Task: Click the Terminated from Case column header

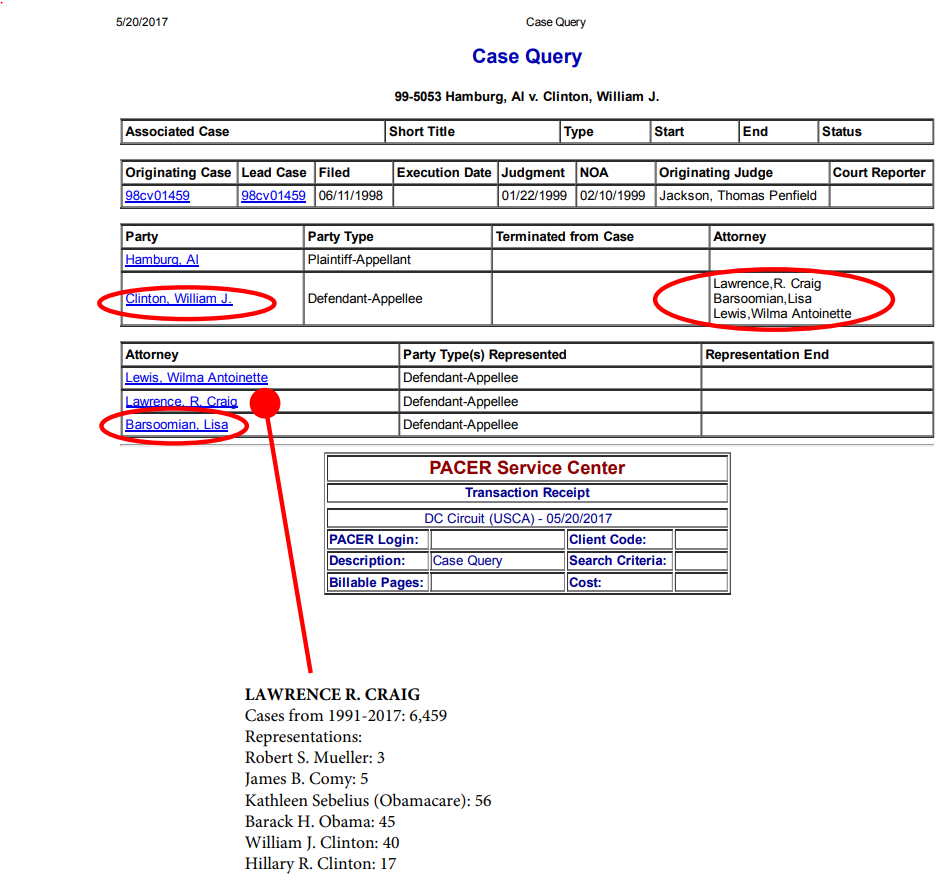Action: (565, 237)
